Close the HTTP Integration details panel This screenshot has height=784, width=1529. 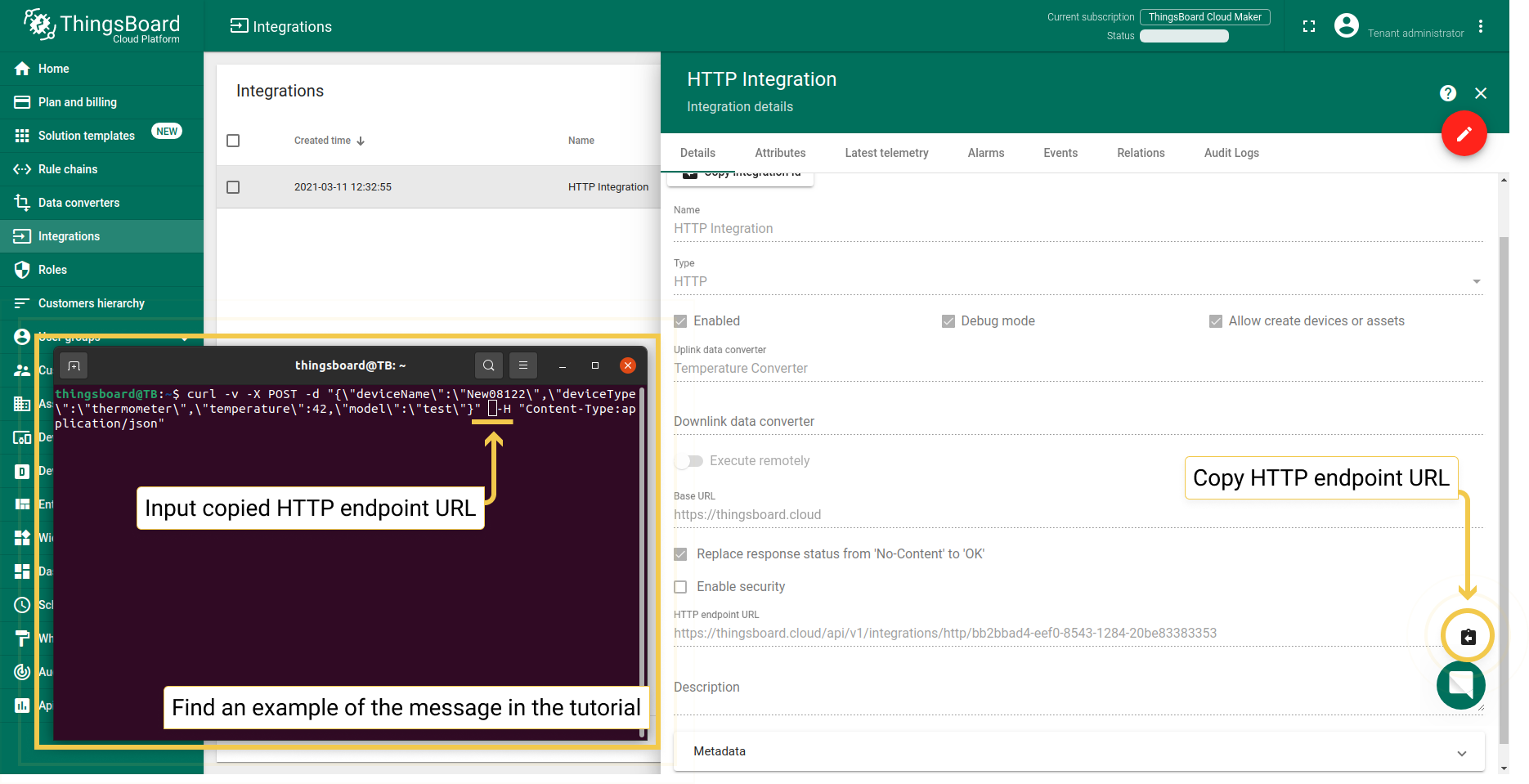[x=1481, y=93]
